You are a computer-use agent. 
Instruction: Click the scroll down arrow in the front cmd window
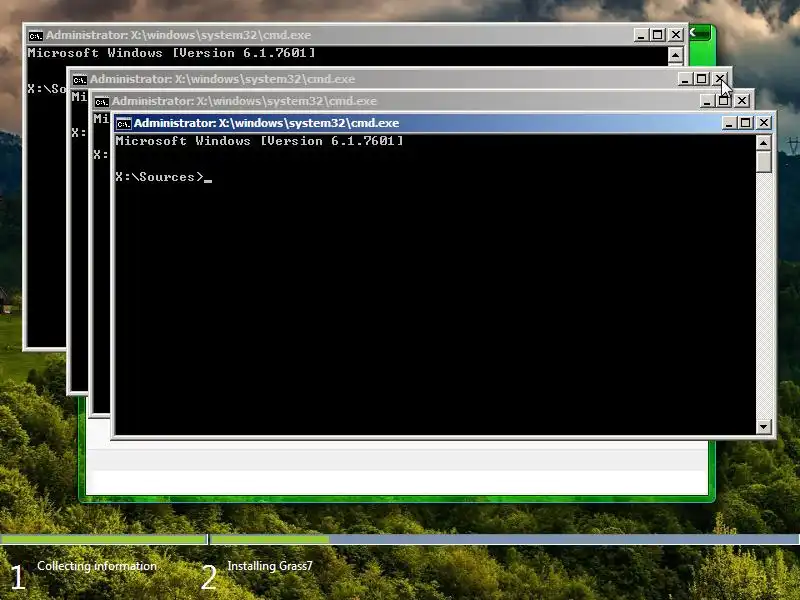click(763, 427)
